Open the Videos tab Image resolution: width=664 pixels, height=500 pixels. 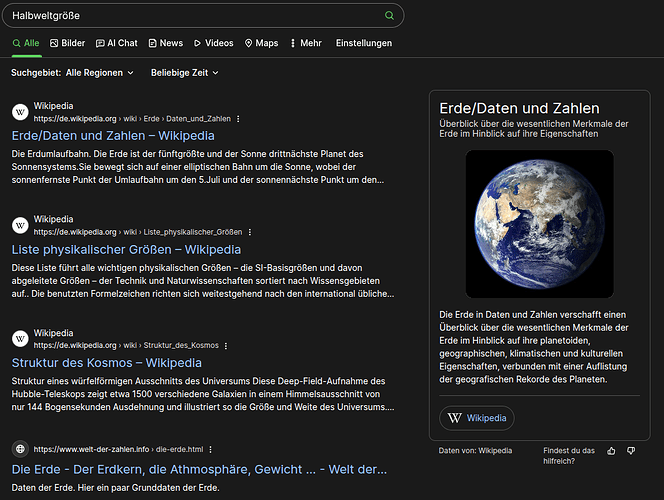[x=213, y=43]
